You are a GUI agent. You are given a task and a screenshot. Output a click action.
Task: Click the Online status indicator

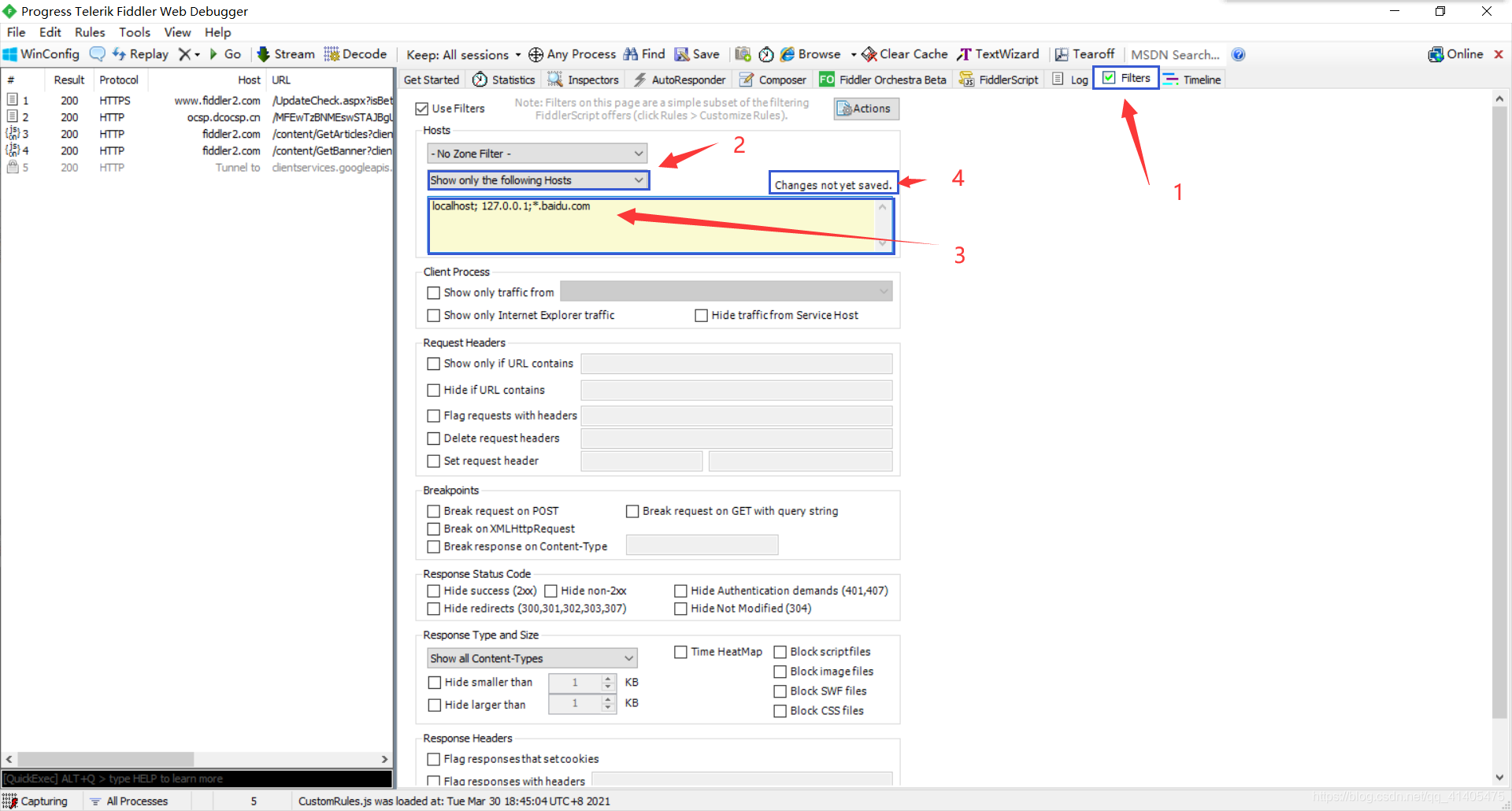(x=1456, y=54)
